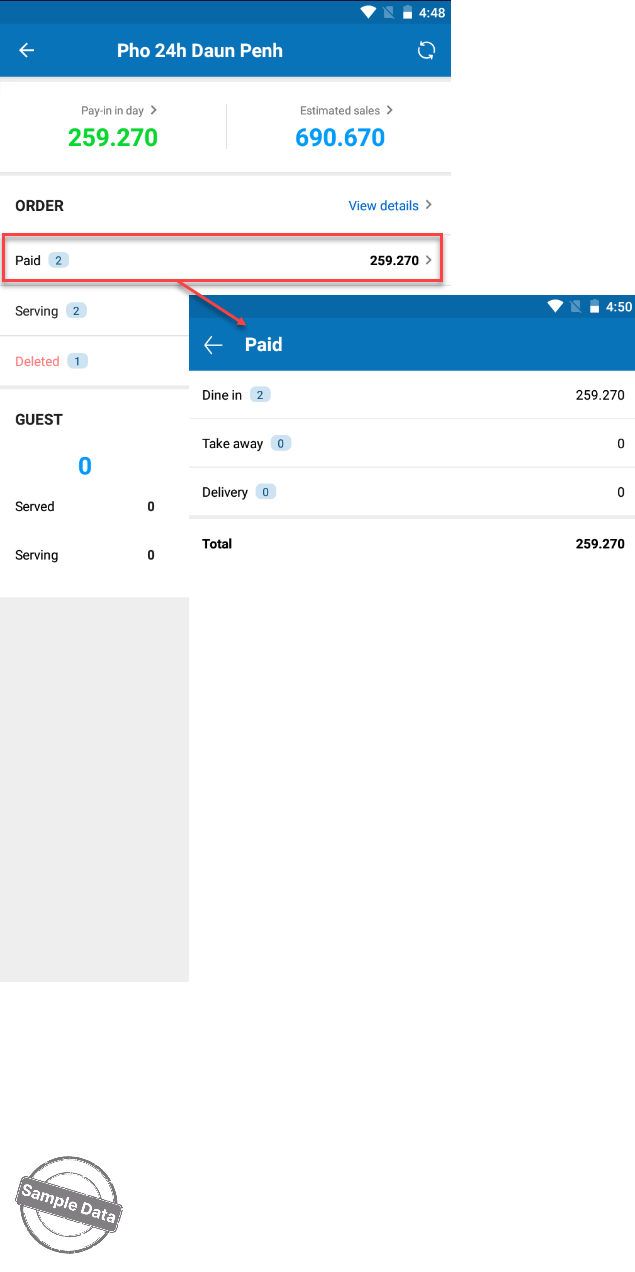635x1272 pixels.
Task: Select the Take away row
Action: pos(412,443)
